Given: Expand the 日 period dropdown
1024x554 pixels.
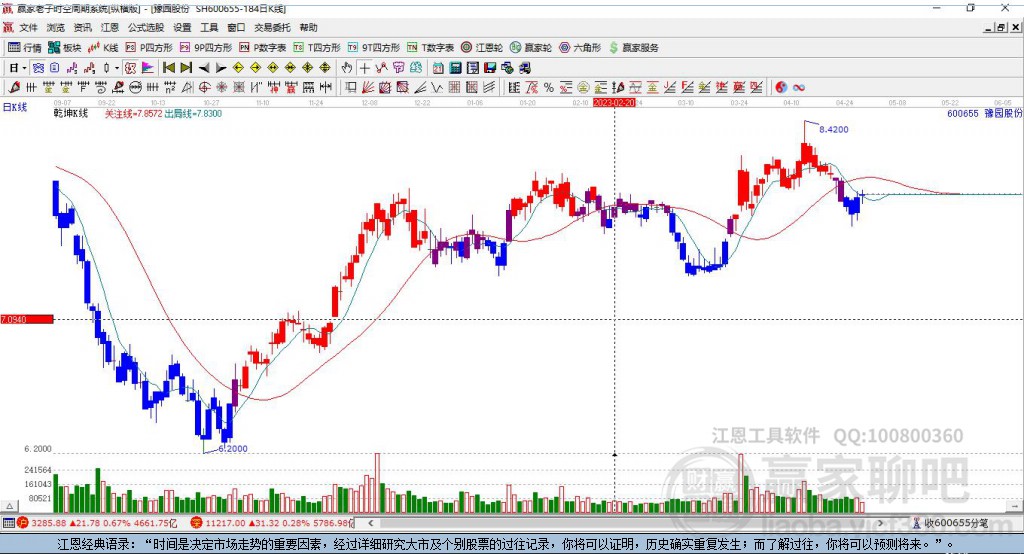Looking at the screenshot, I should [x=24, y=68].
